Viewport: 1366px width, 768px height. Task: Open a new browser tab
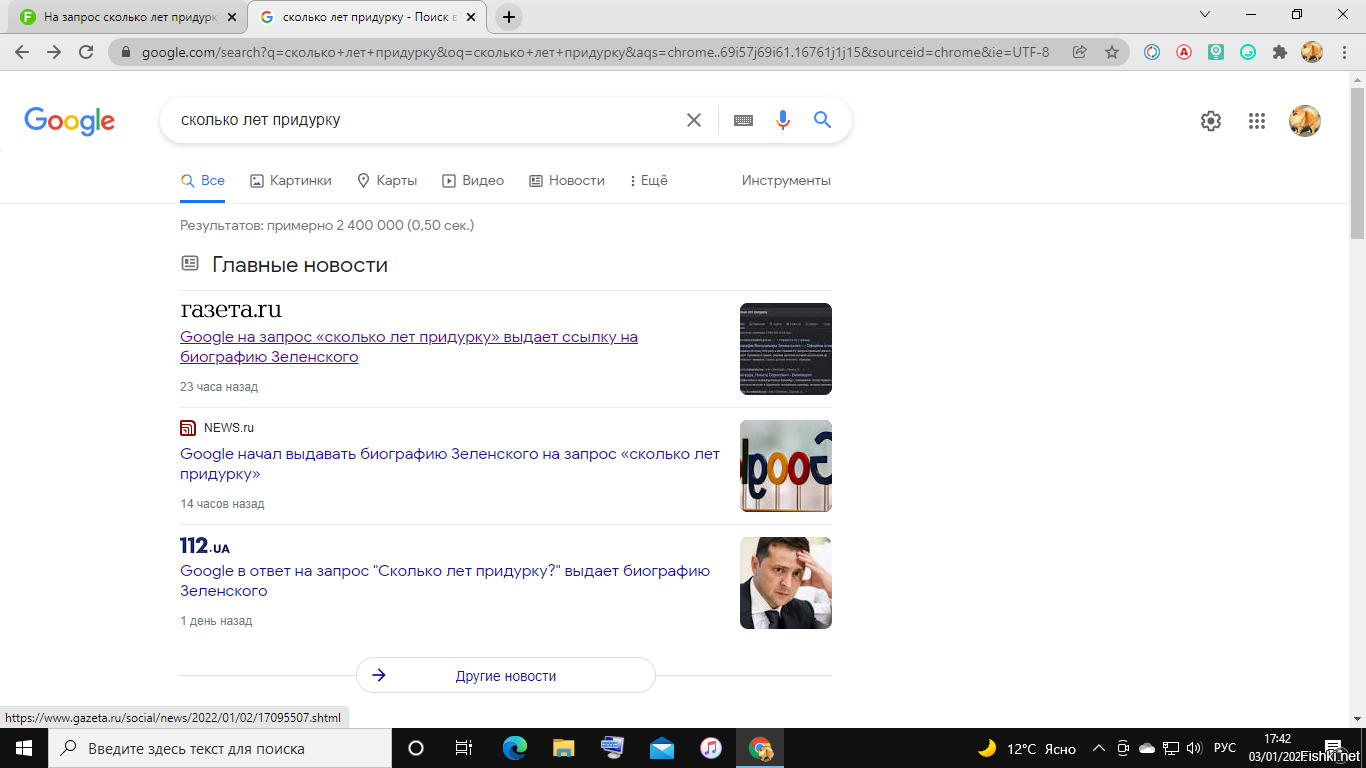(x=509, y=17)
